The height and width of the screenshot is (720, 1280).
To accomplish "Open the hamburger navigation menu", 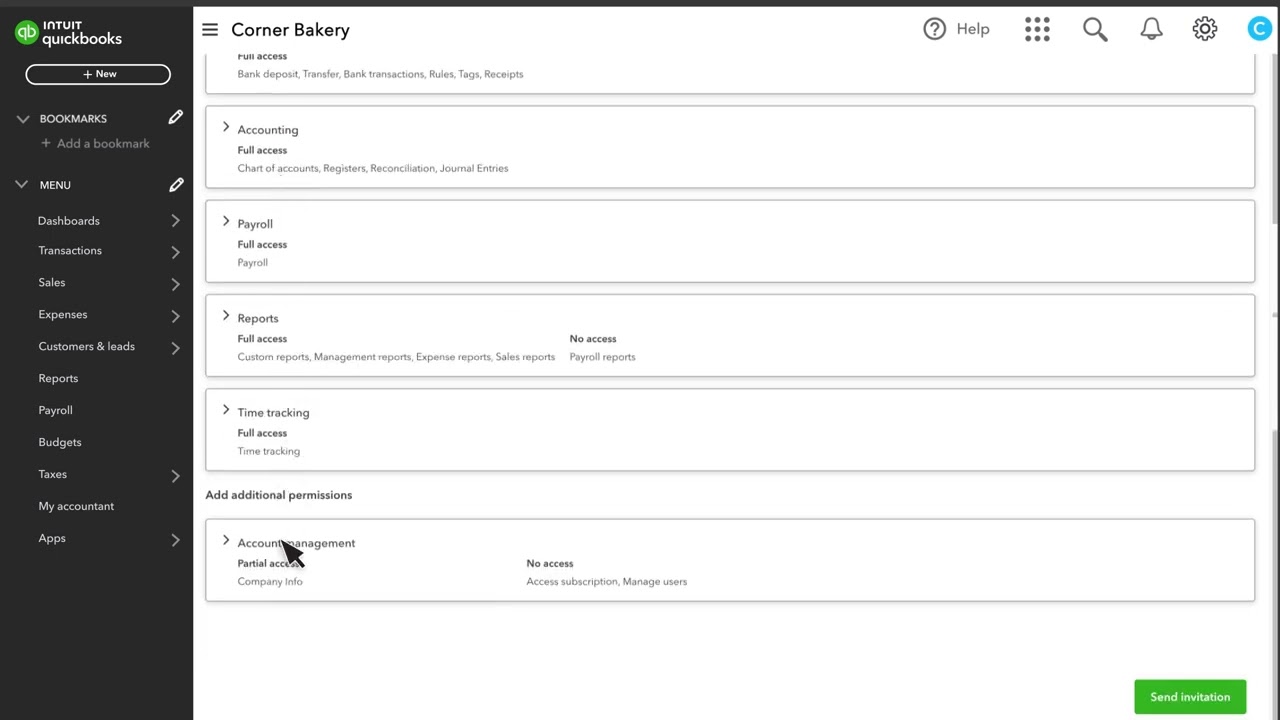I will [x=209, y=29].
